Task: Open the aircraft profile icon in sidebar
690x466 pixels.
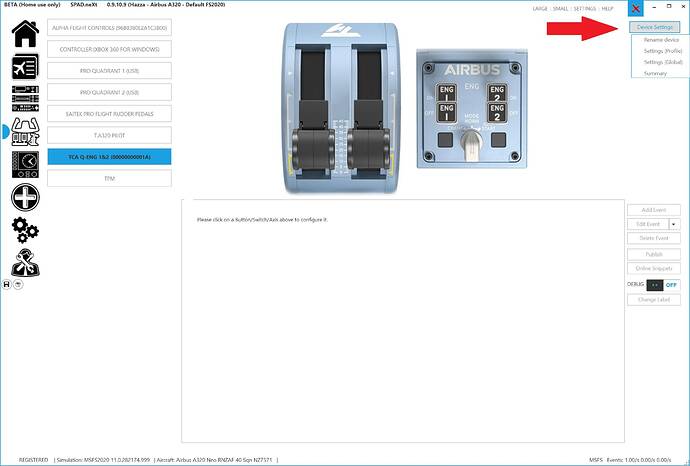Action: coord(25,66)
